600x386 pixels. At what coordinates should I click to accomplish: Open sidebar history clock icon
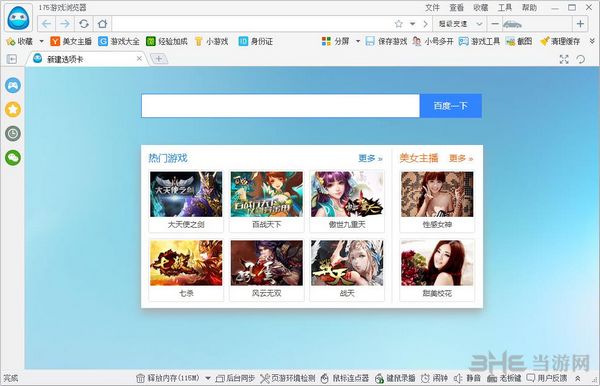tap(13, 134)
